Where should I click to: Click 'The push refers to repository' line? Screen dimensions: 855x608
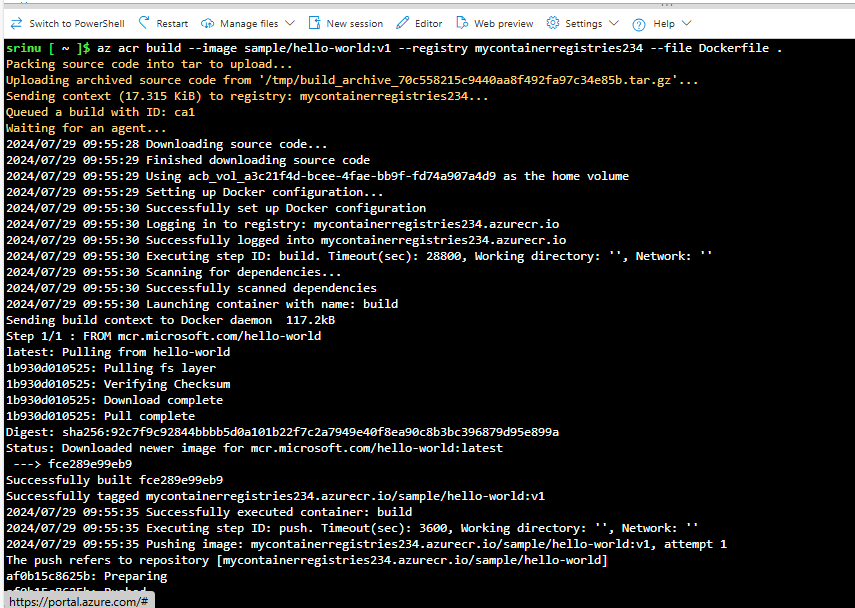pos(306,560)
